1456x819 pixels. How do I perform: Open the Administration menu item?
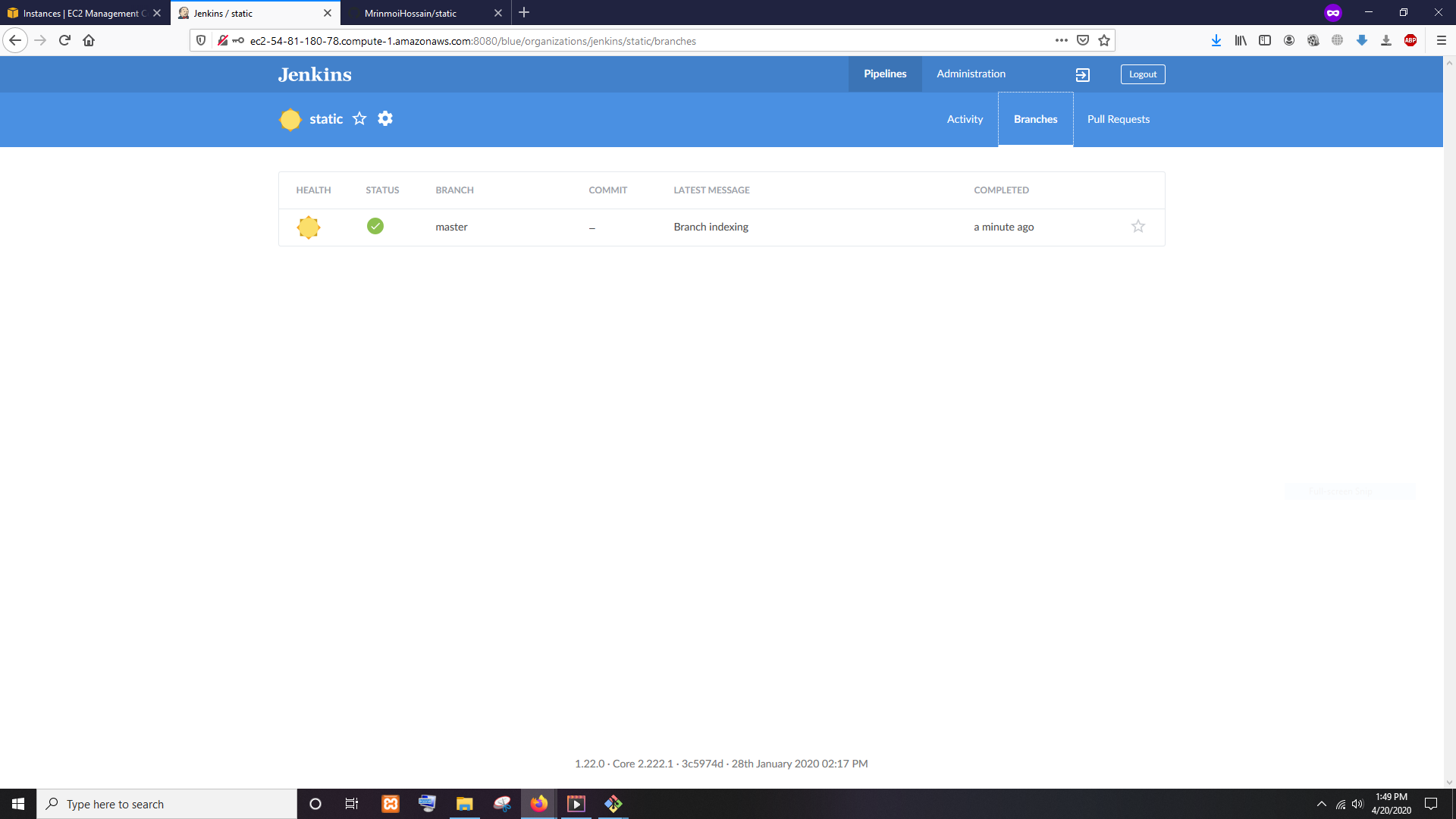coord(971,74)
